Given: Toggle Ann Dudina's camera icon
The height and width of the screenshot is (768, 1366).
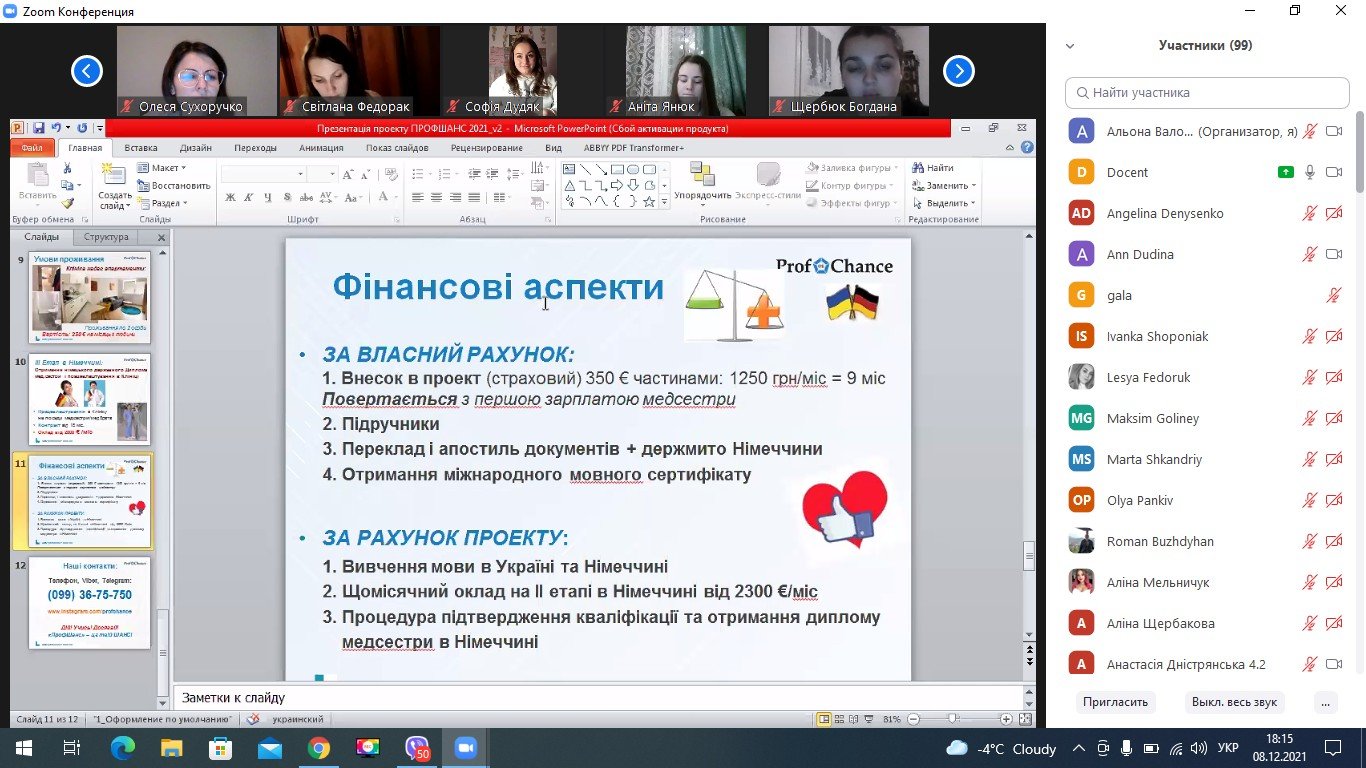Looking at the screenshot, I should point(1333,254).
